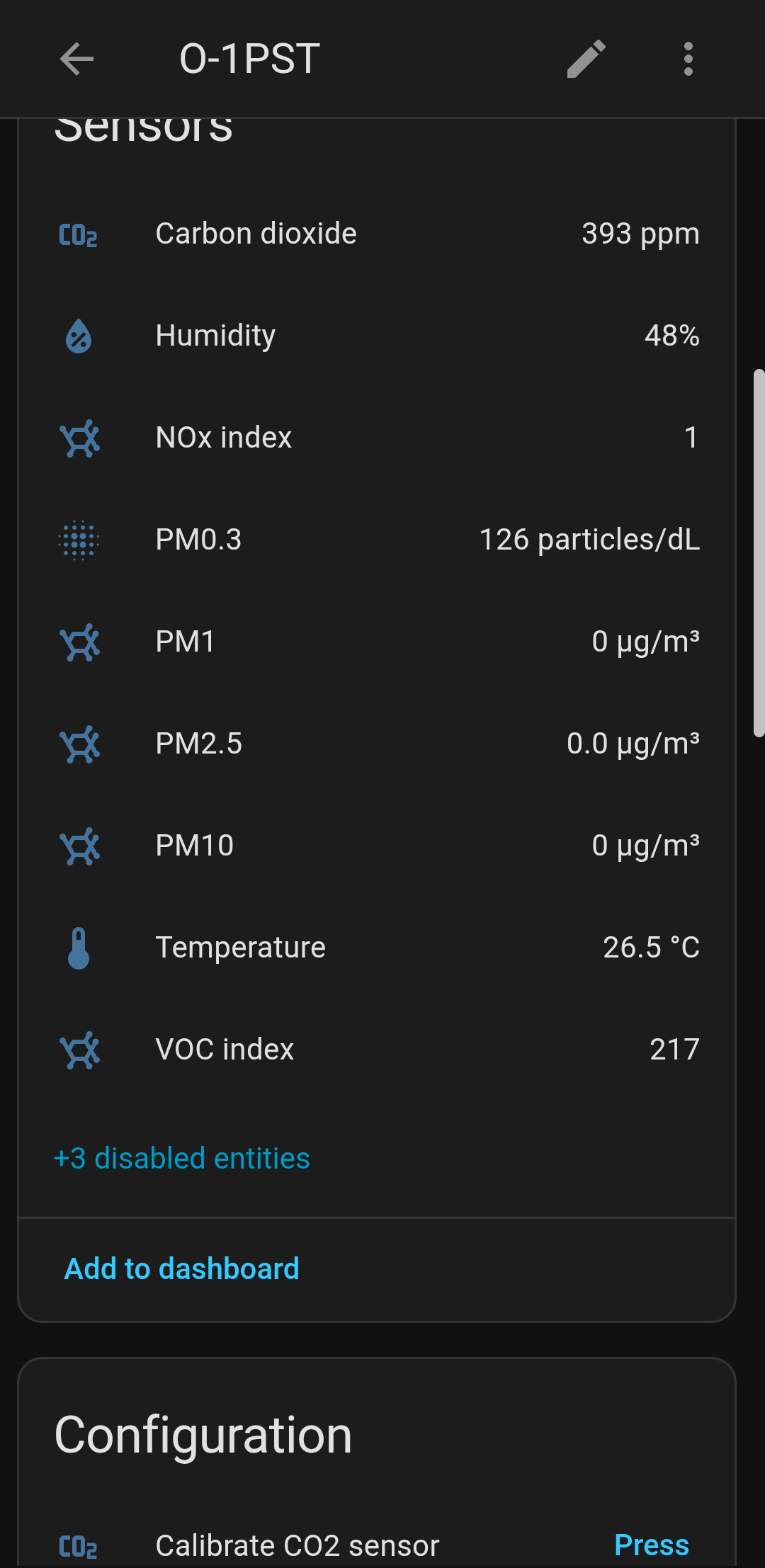Image resolution: width=765 pixels, height=1568 pixels.
Task: Click Add to dashboard
Action: (182, 1268)
